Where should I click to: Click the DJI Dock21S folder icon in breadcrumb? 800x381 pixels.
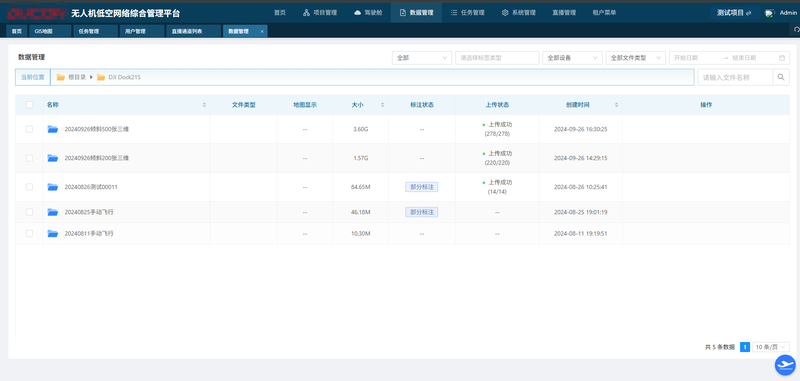pos(101,78)
